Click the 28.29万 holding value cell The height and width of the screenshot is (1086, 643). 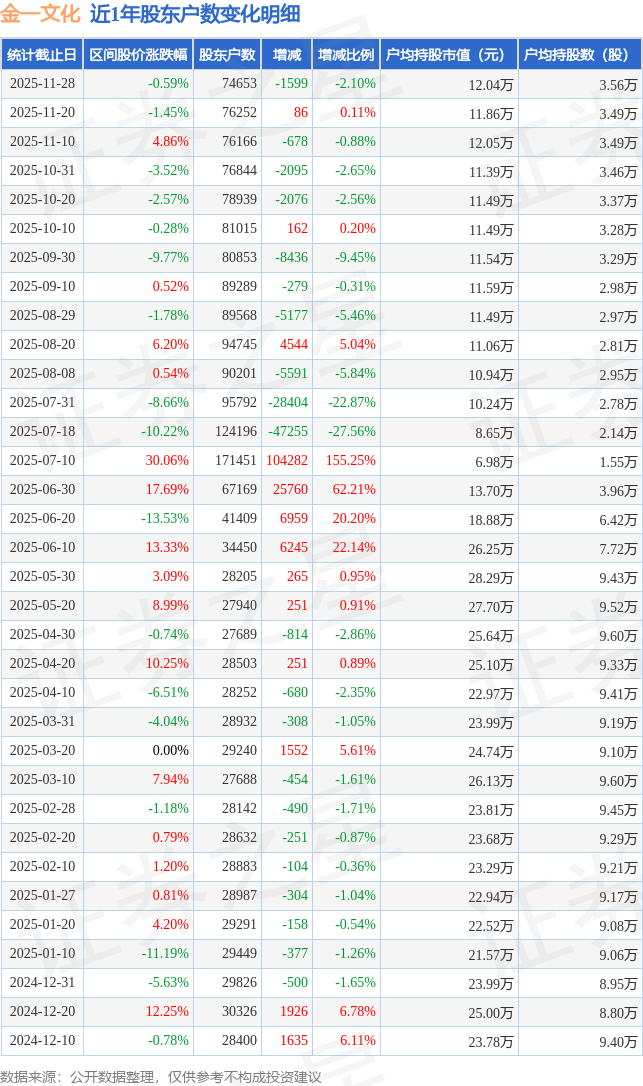click(490, 577)
